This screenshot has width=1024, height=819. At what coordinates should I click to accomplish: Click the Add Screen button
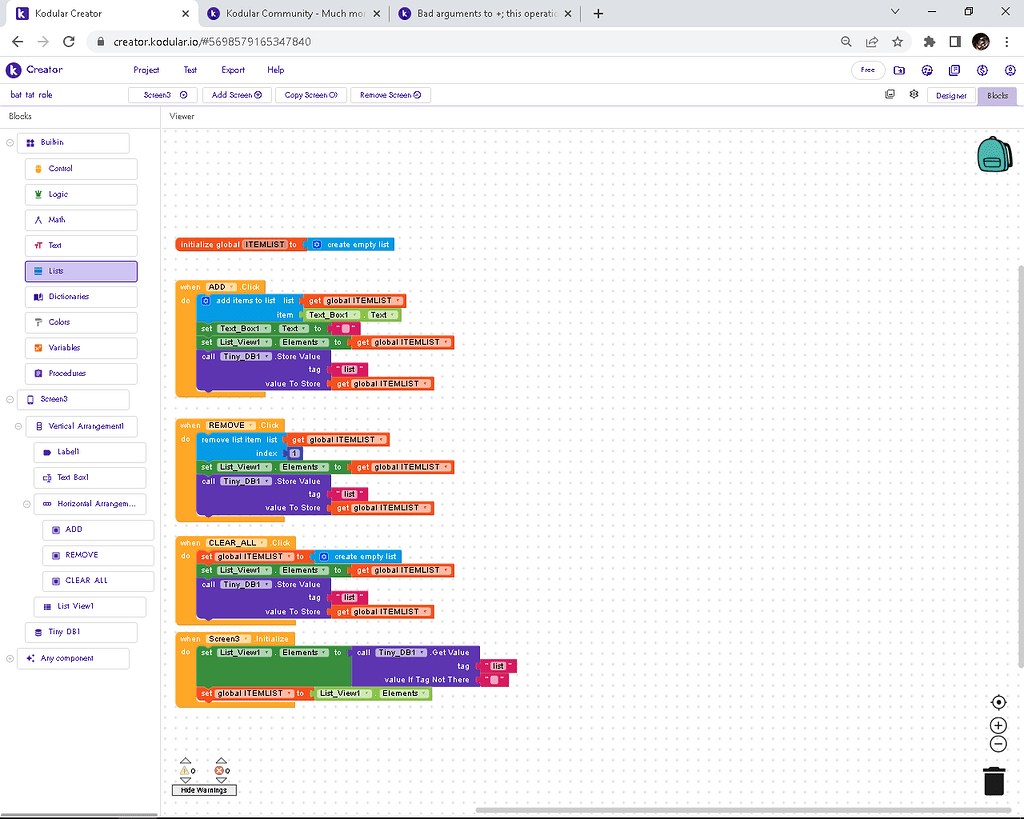point(236,95)
